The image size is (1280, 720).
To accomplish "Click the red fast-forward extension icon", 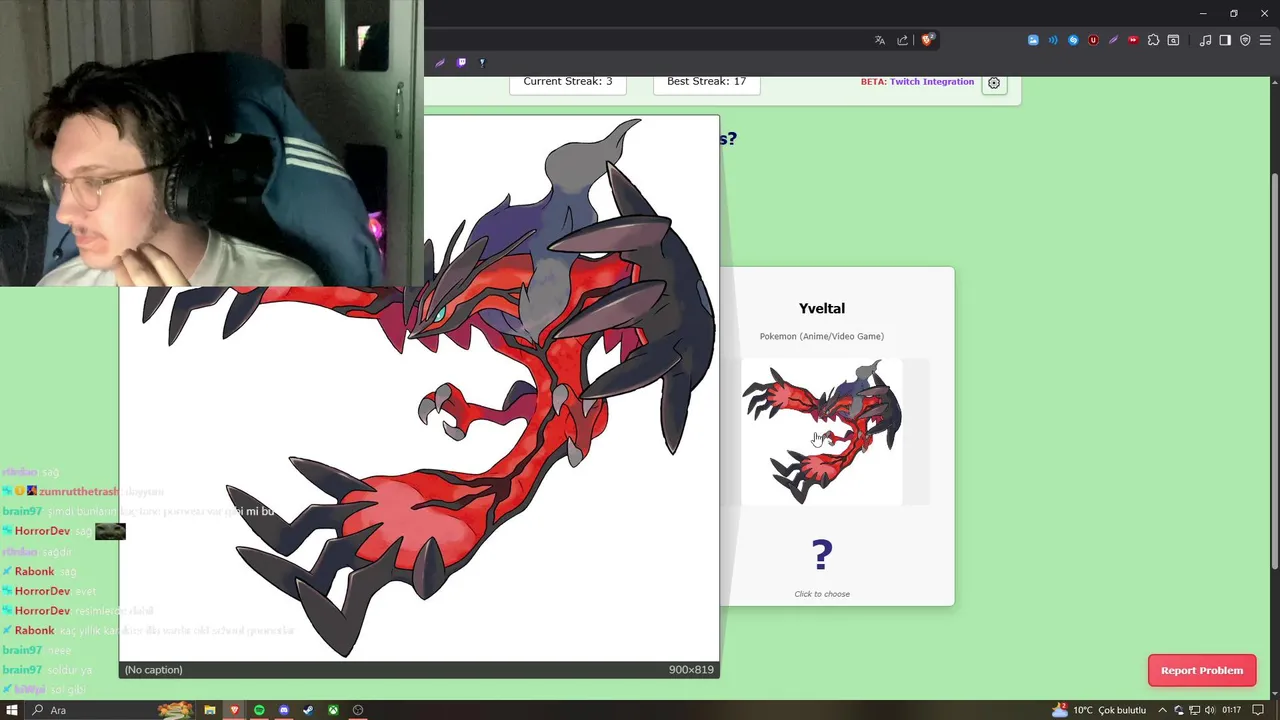I will click(x=1133, y=40).
